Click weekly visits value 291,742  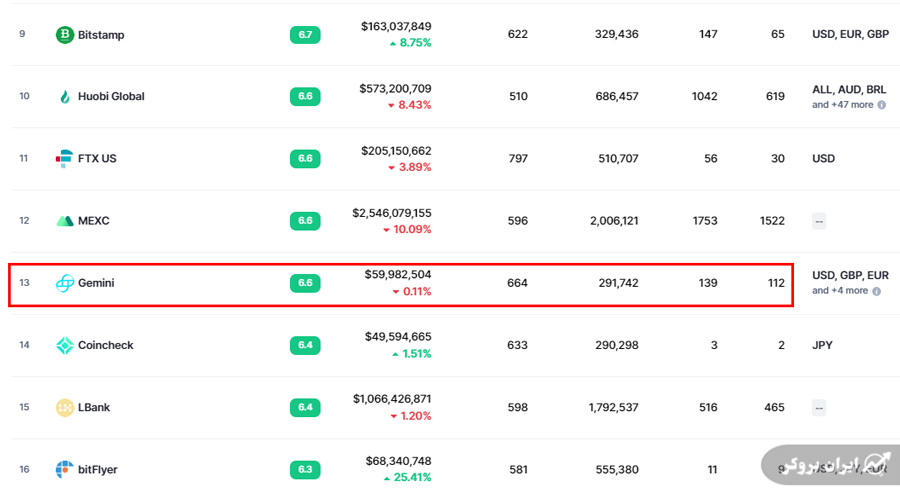pyautogui.click(x=618, y=283)
